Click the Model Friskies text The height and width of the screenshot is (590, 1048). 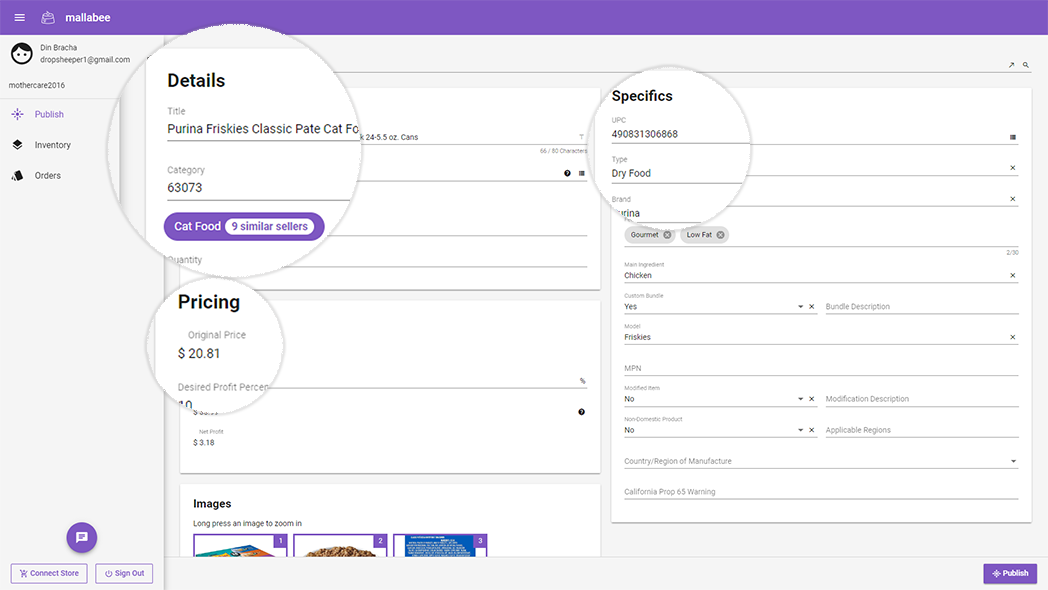click(x=637, y=337)
